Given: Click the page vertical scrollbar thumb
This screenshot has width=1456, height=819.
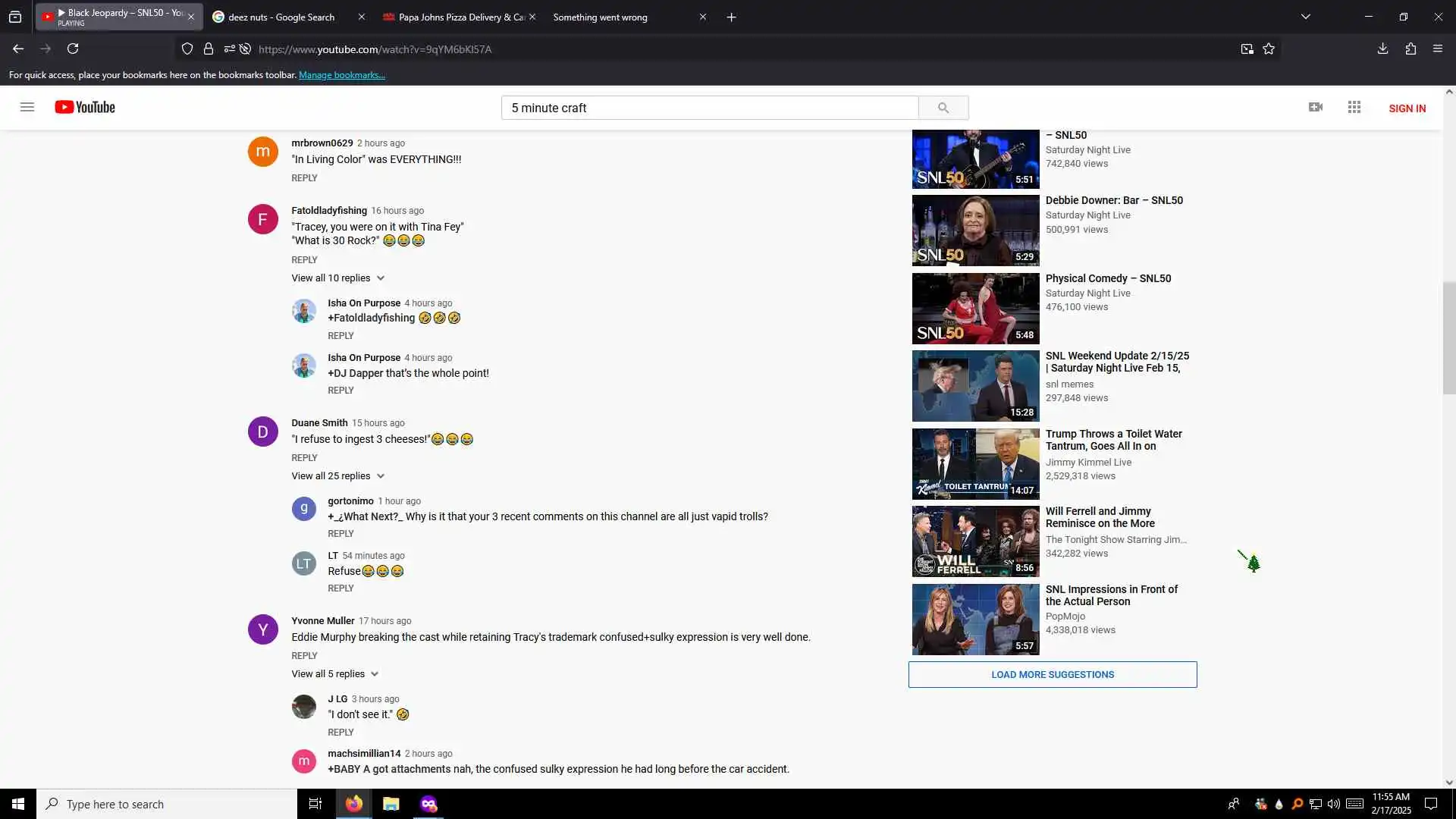Looking at the screenshot, I should (1449, 337).
